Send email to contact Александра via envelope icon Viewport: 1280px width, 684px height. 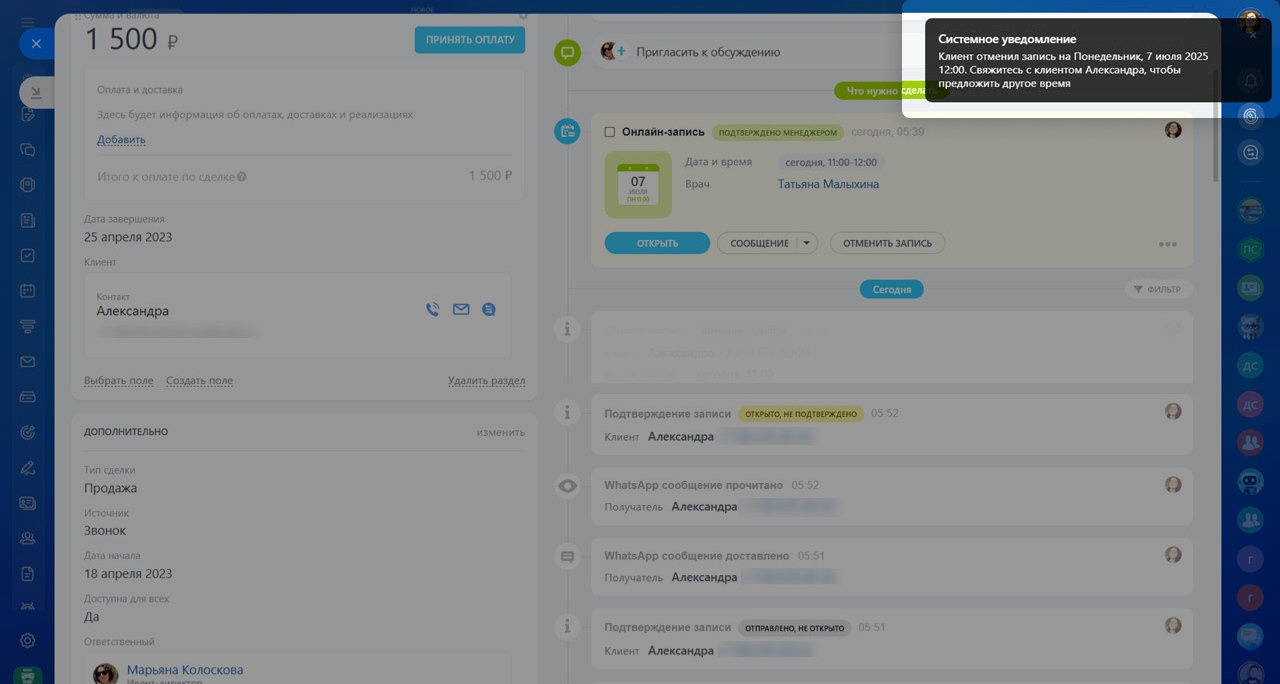pyautogui.click(x=461, y=310)
